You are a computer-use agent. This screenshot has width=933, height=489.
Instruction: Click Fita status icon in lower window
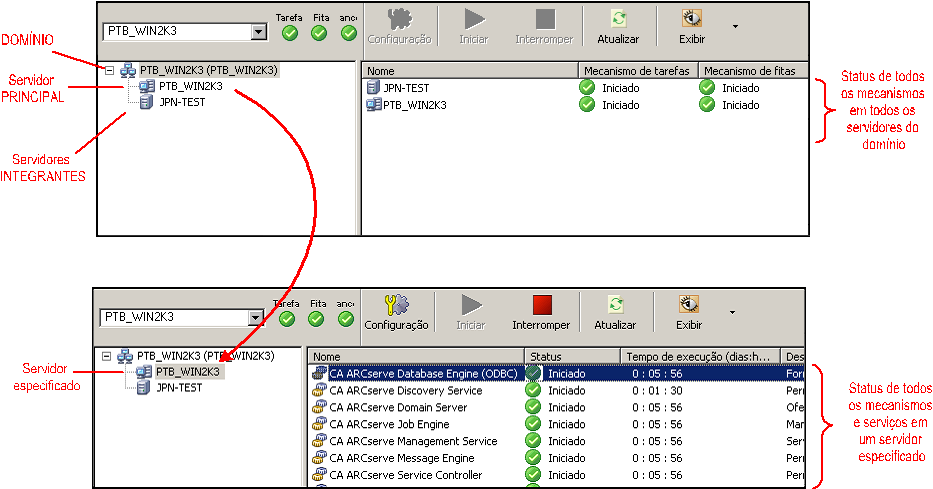[x=317, y=319]
